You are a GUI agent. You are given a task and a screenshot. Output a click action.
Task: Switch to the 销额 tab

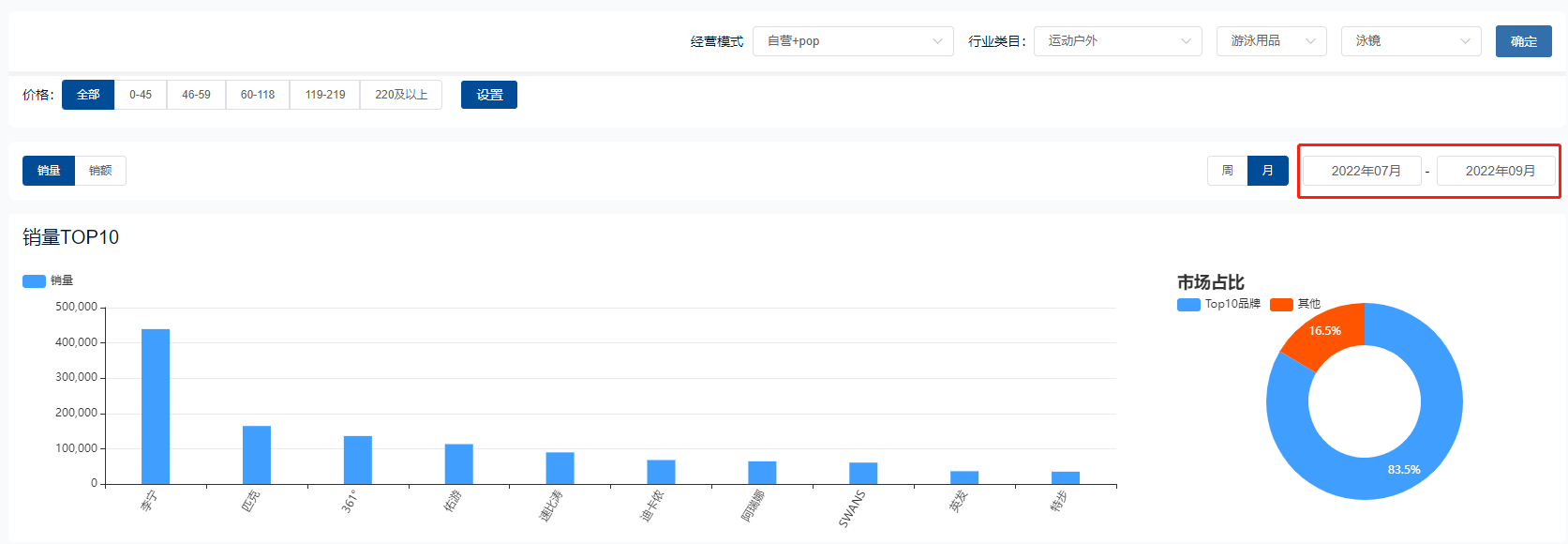pyautogui.click(x=100, y=171)
